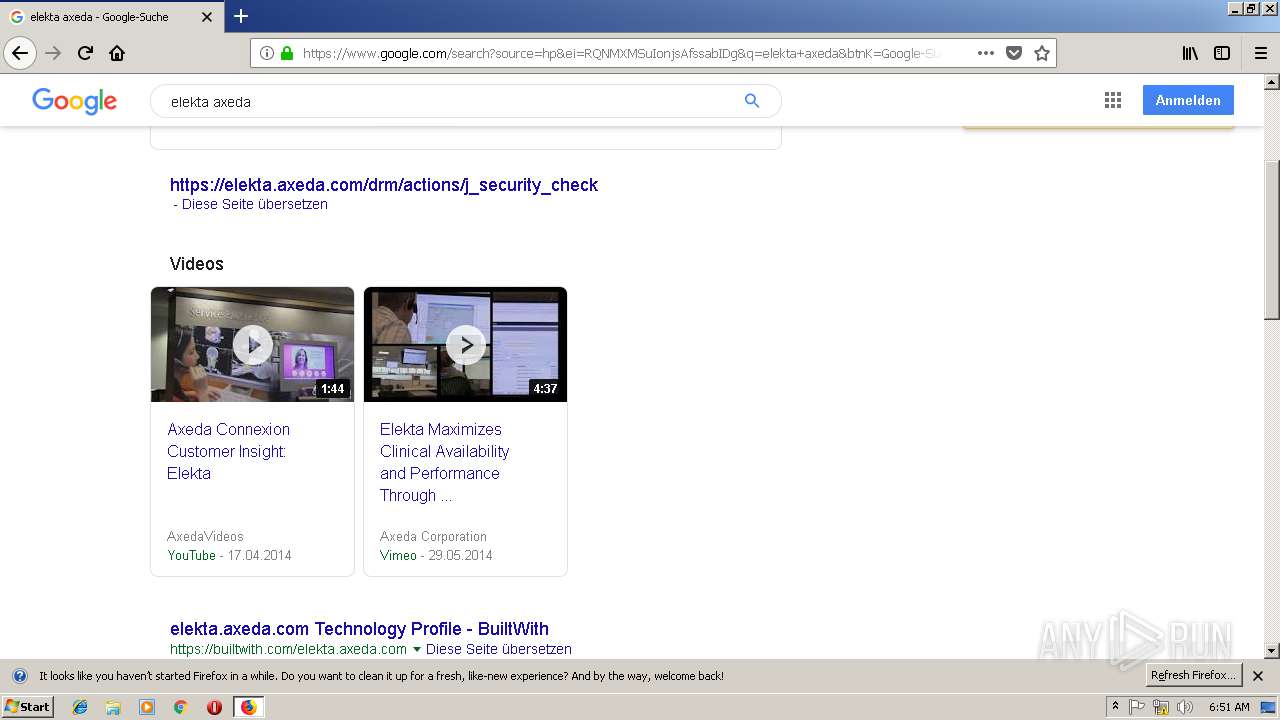Open File Explorer from taskbar

(113, 707)
